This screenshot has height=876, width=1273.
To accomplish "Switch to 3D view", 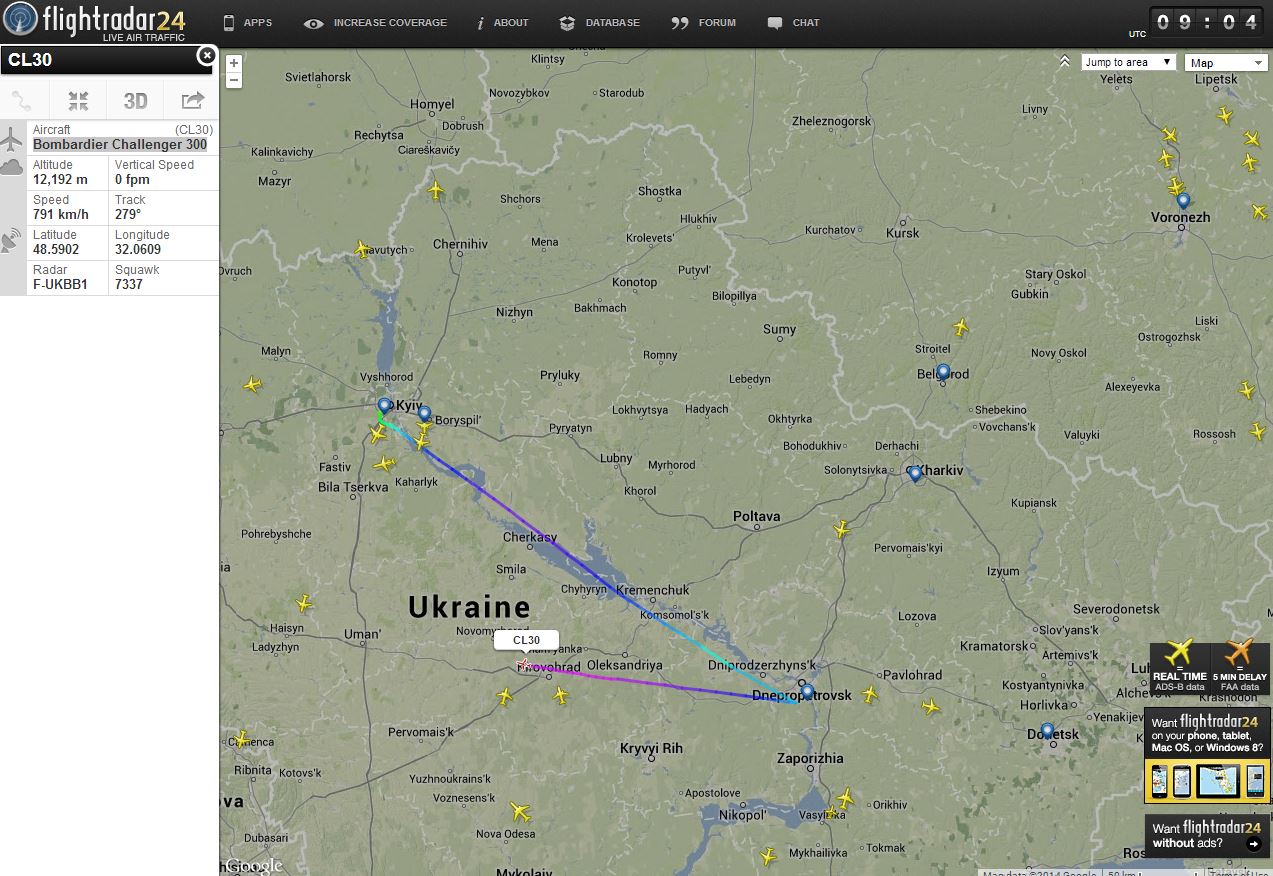I will [135, 101].
